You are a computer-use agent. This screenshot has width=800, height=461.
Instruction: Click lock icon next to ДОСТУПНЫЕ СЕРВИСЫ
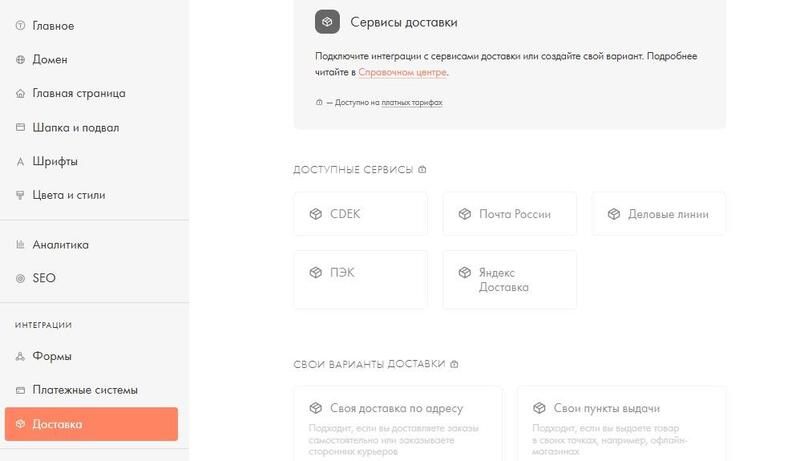[422, 169]
